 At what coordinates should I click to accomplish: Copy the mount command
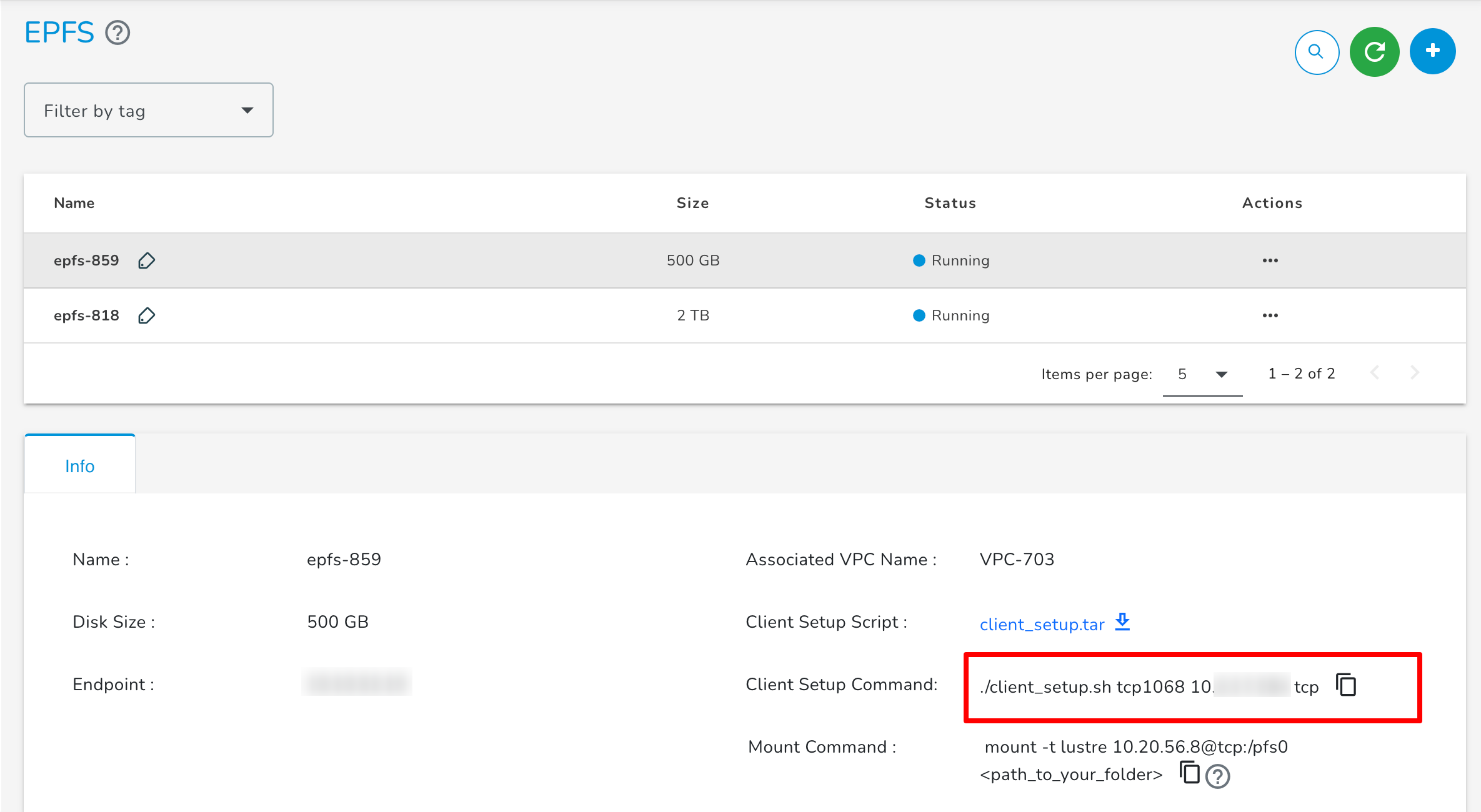[x=1190, y=773]
